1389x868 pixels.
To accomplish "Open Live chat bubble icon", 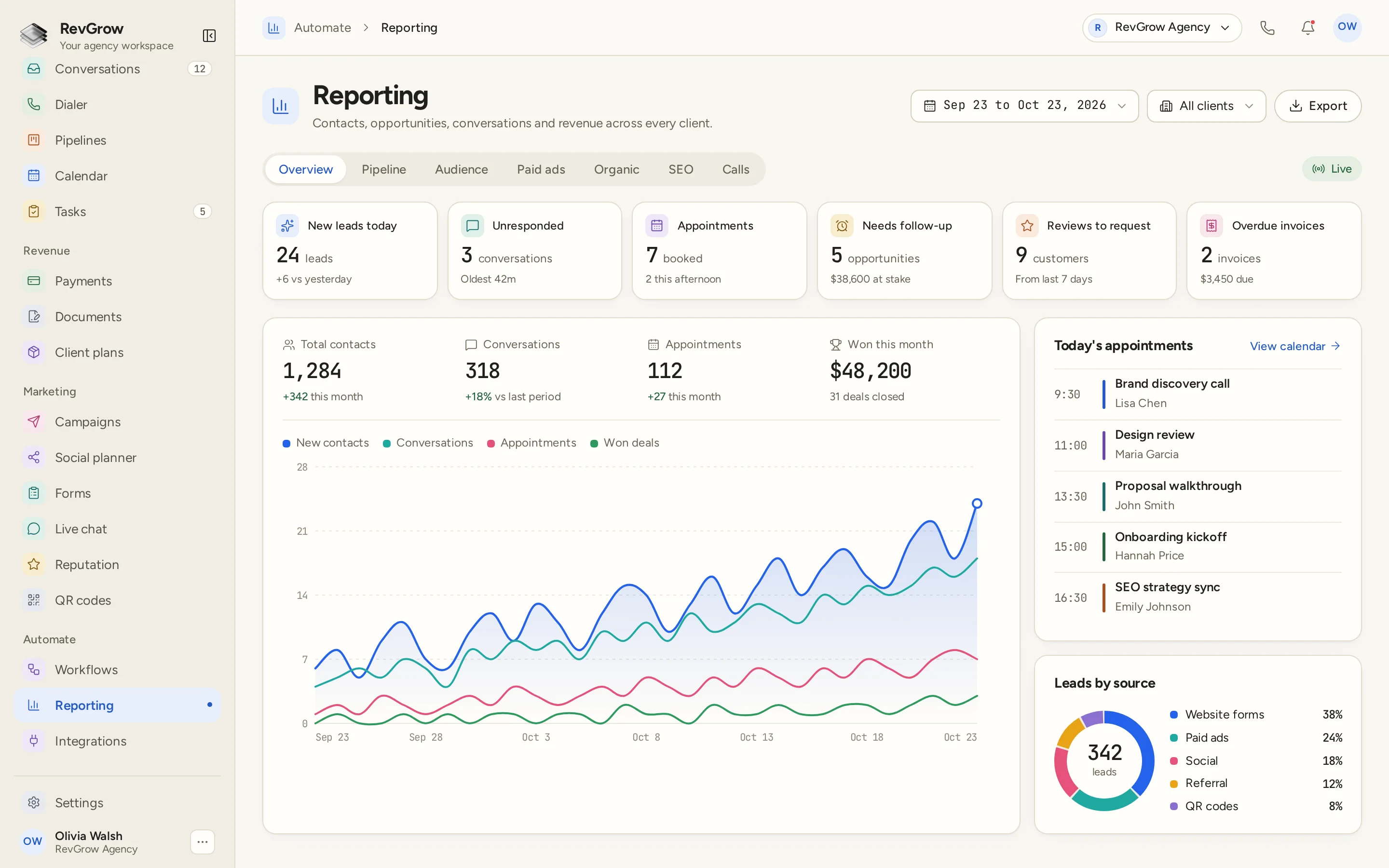I will [34, 529].
